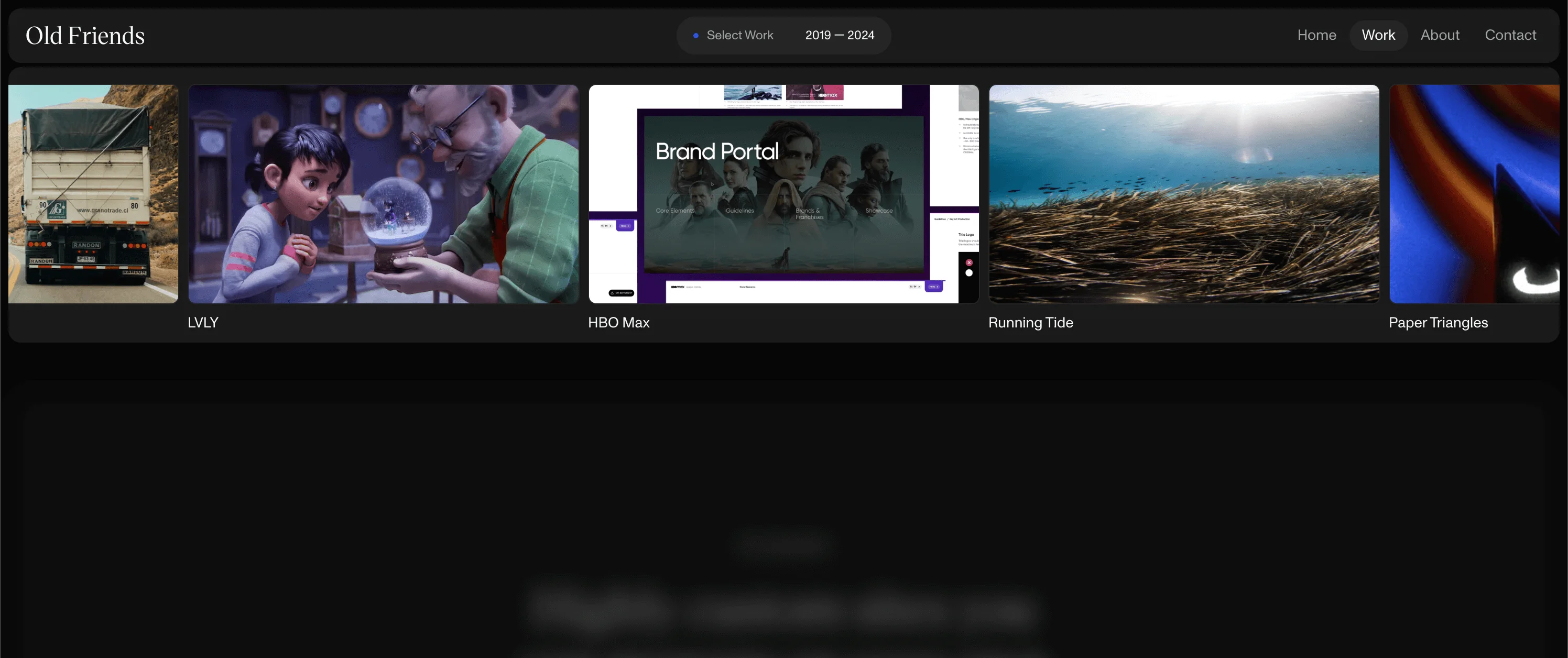Select the Select Work label
Image resolution: width=1568 pixels, height=658 pixels.
click(739, 35)
